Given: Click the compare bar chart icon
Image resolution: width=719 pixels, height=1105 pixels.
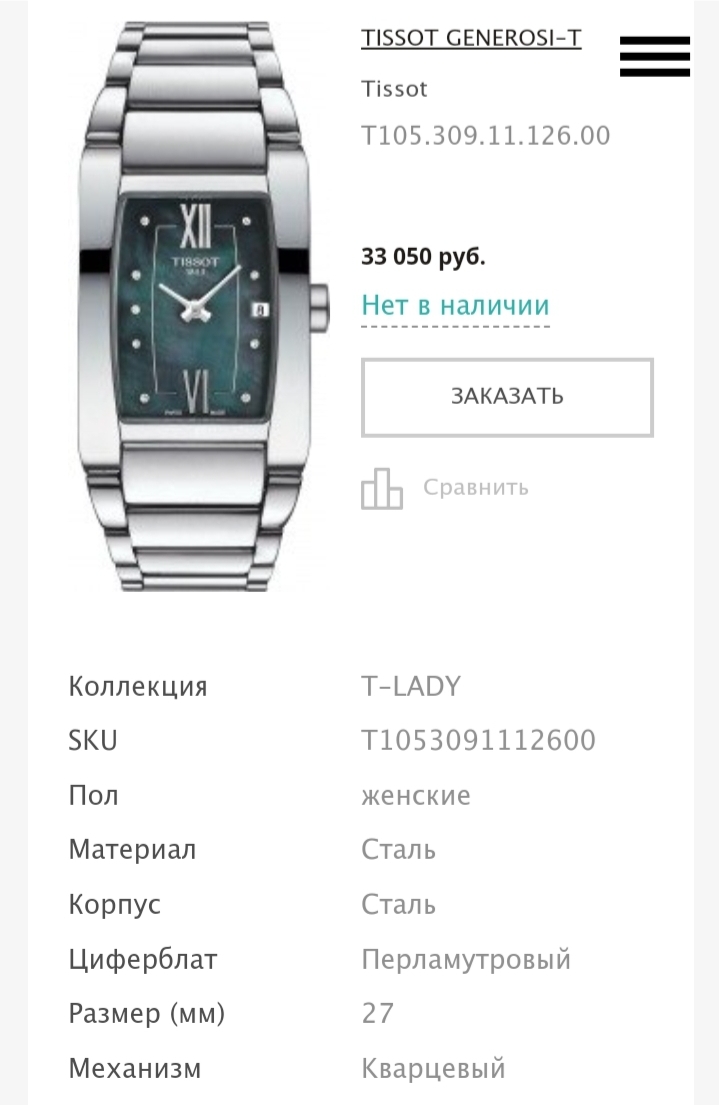Looking at the screenshot, I should [x=382, y=488].
